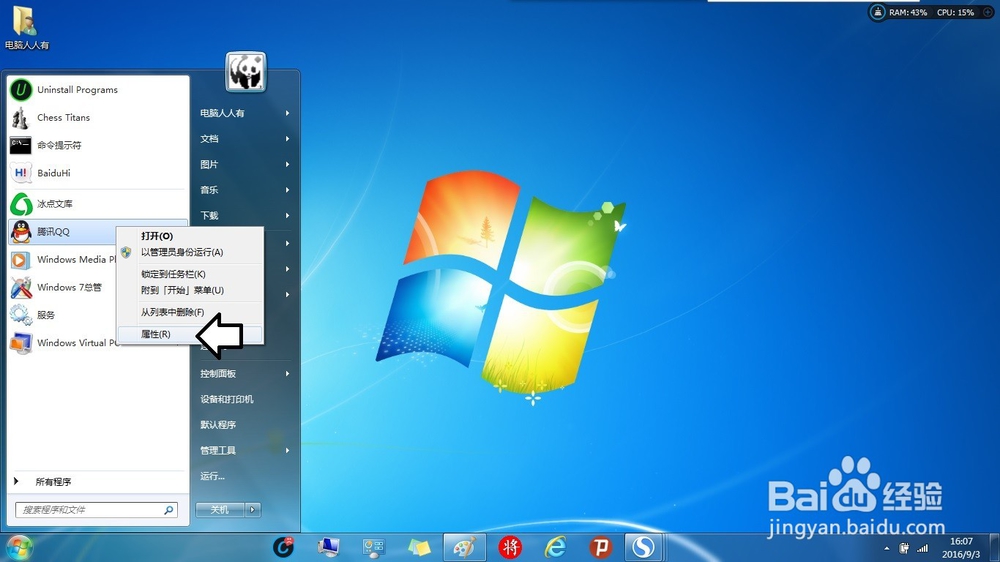1000x562 pixels.
Task: Open the black swirl app taskbar icon
Action: 283,547
